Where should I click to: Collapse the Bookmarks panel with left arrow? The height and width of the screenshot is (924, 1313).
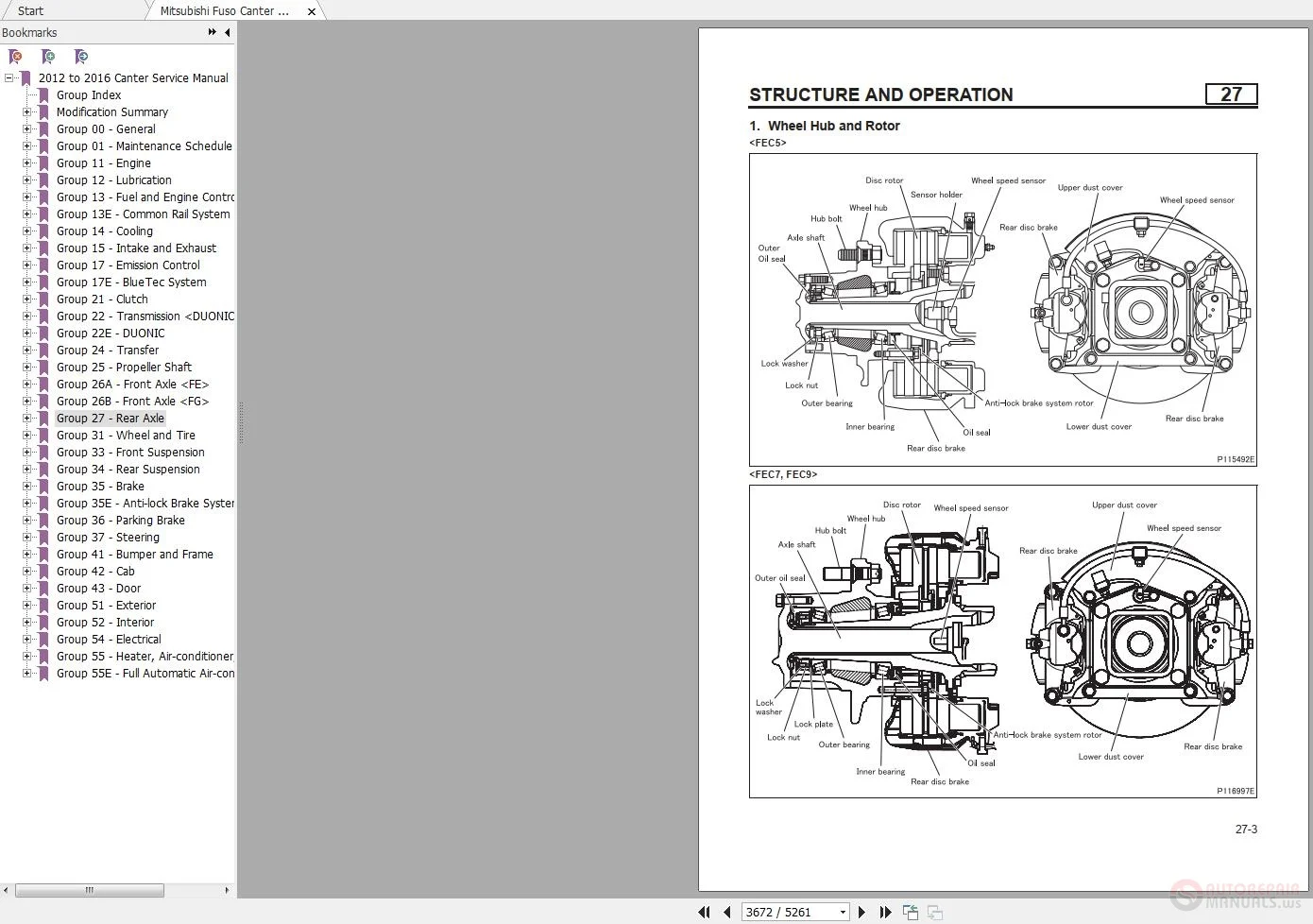coord(227,32)
